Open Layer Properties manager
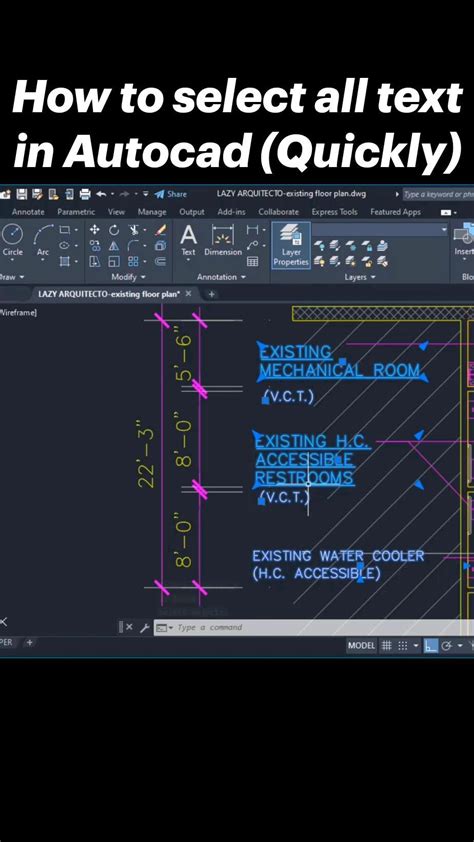Viewport: 474px width, 842px height. [x=291, y=245]
